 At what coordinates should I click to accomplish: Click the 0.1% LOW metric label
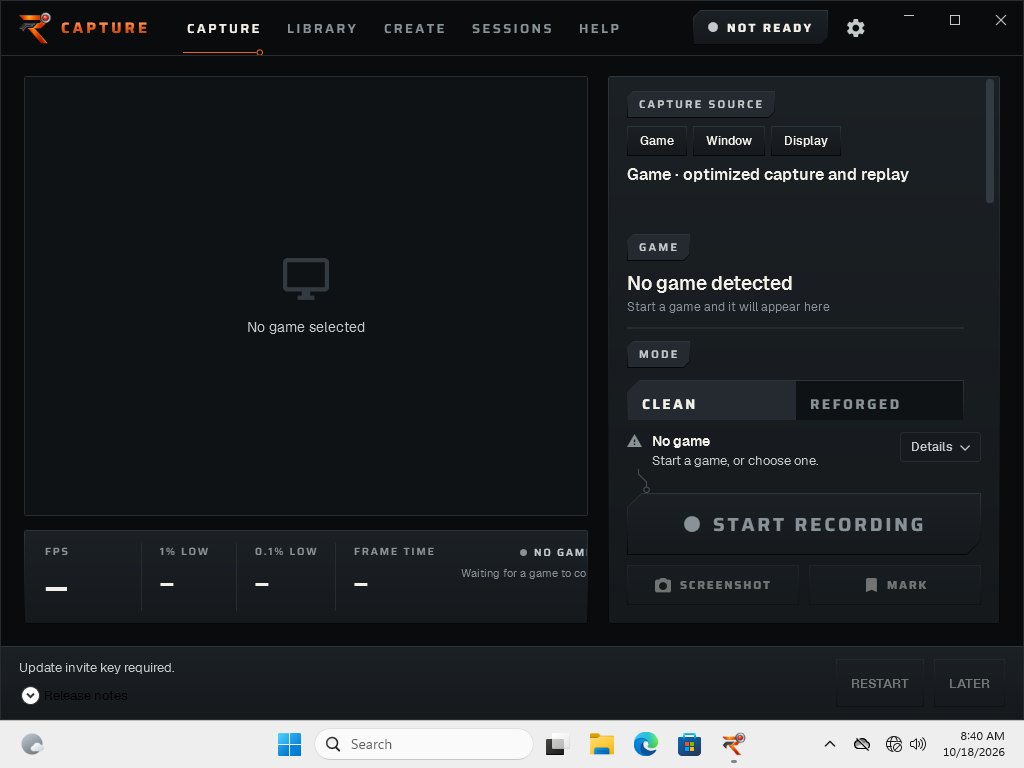(286, 552)
